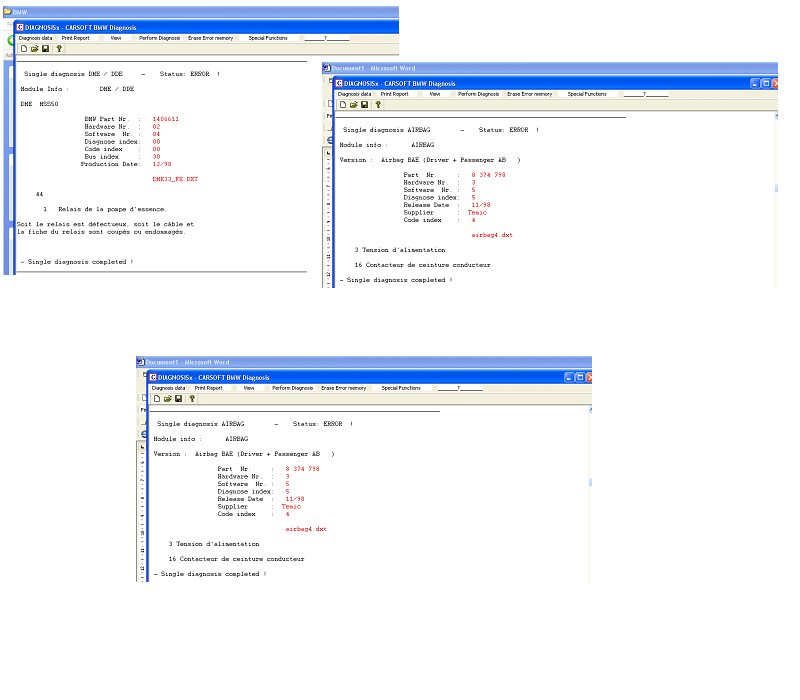Click DME33_FE.DXT file name text
The height and width of the screenshot is (700, 800).
pos(175,180)
